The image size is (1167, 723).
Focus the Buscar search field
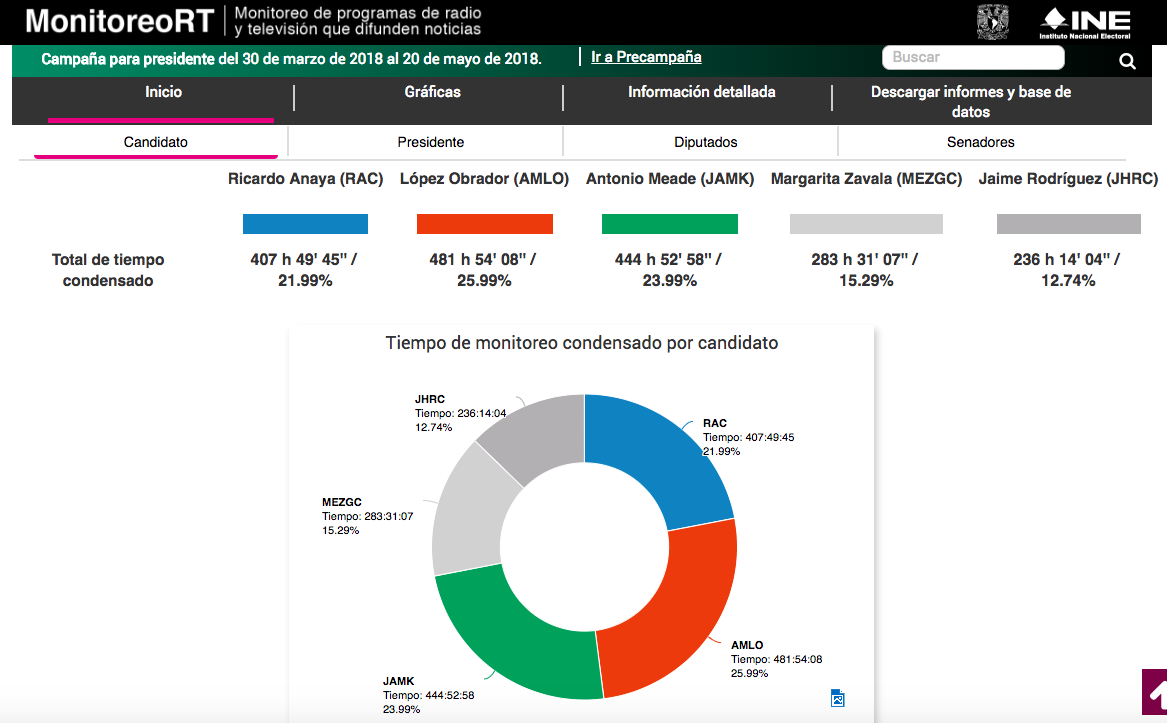pos(973,57)
